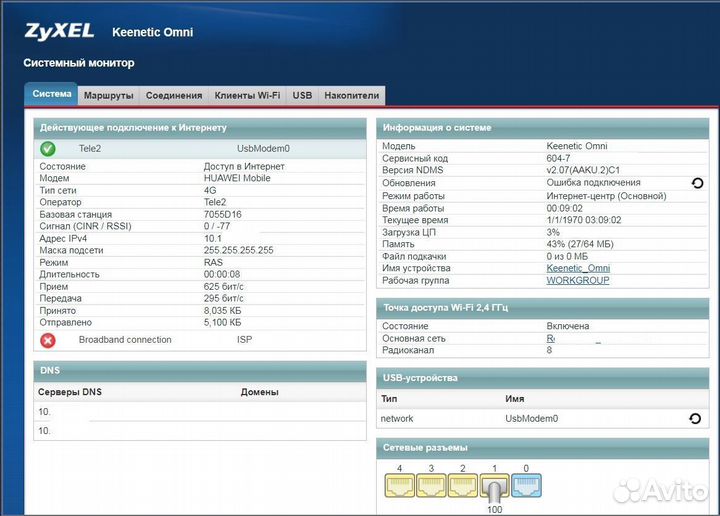Click memory value 43% (27/64 МБ)
This screenshot has width=720, height=516.
pos(580,244)
